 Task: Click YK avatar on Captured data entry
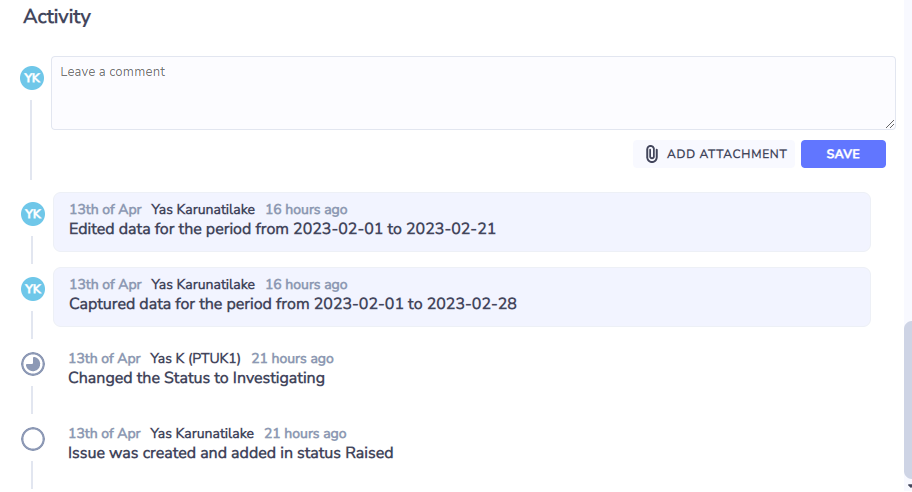[x=33, y=289]
